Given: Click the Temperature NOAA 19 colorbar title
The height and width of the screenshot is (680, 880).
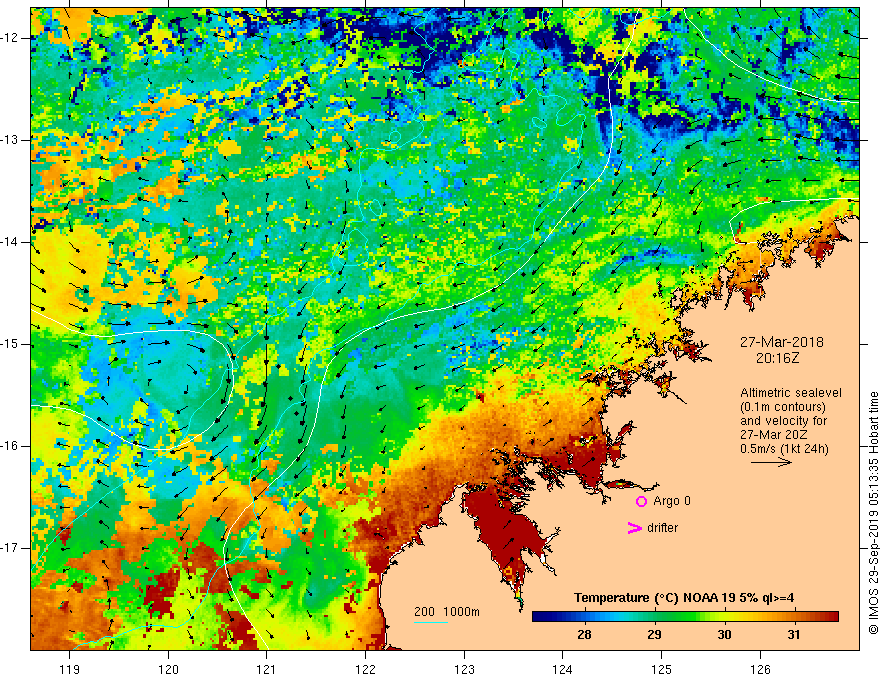Looking at the screenshot, I should click(684, 598).
